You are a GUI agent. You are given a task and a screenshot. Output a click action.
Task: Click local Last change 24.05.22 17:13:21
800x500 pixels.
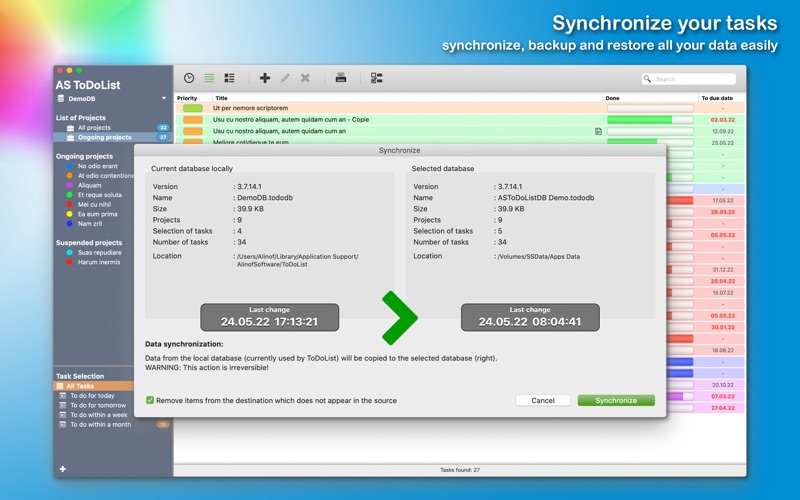[269, 317]
